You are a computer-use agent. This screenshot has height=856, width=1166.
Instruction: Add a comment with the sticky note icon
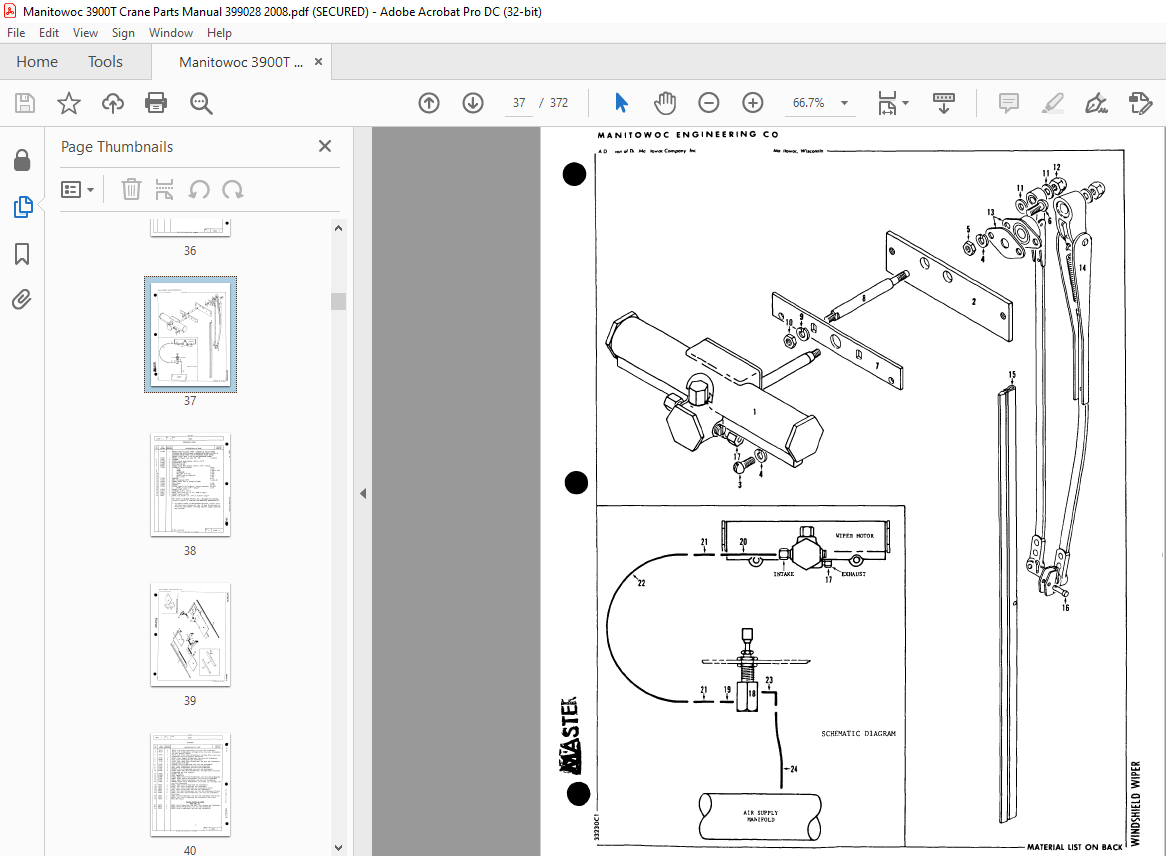click(1008, 103)
